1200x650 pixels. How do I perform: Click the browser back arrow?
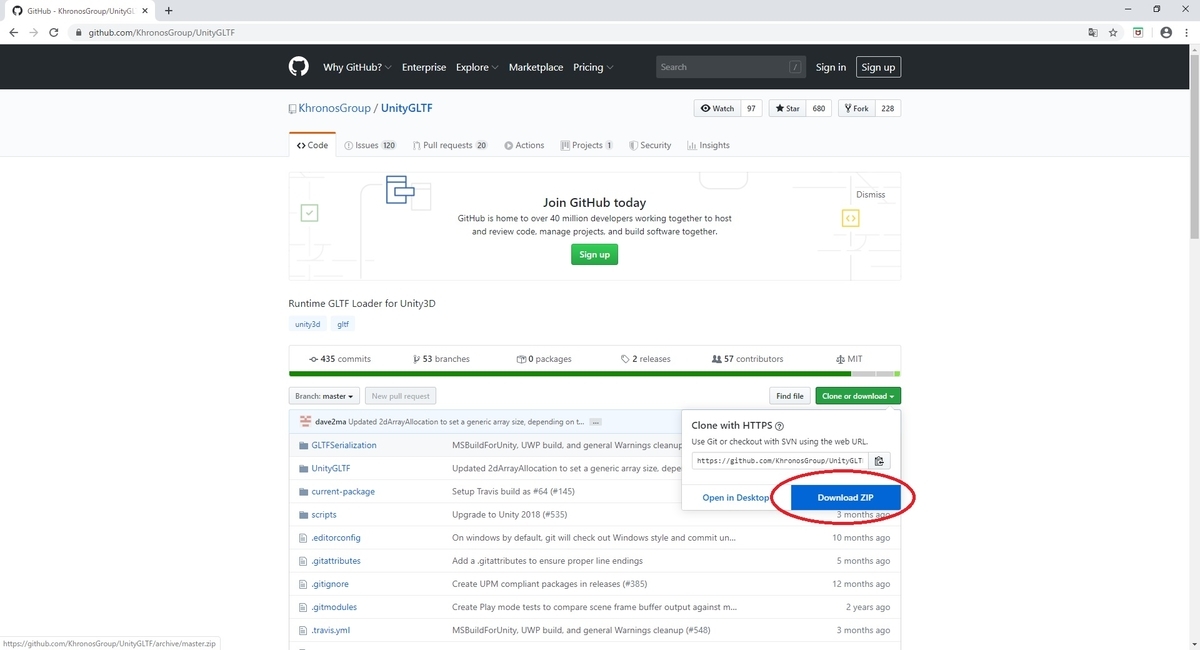(14, 32)
